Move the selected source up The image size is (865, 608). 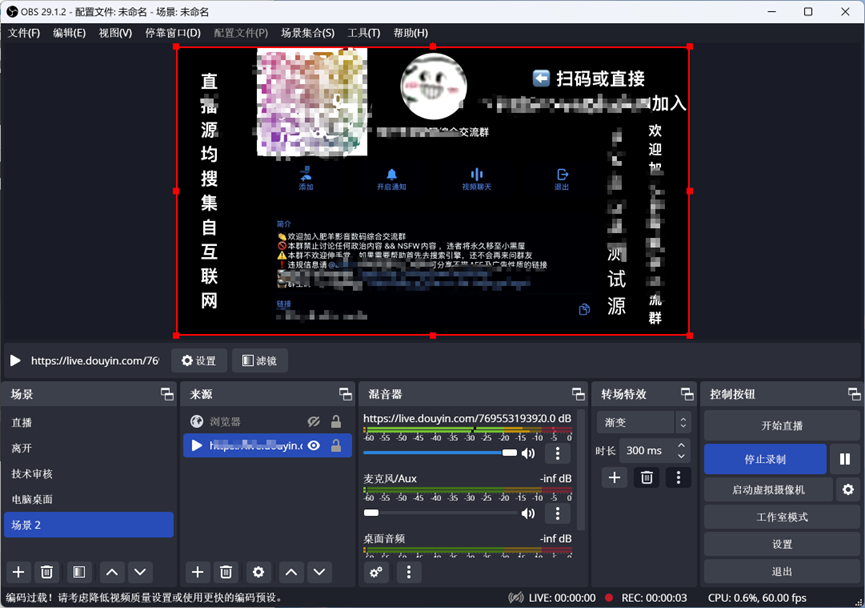click(x=291, y=572)
